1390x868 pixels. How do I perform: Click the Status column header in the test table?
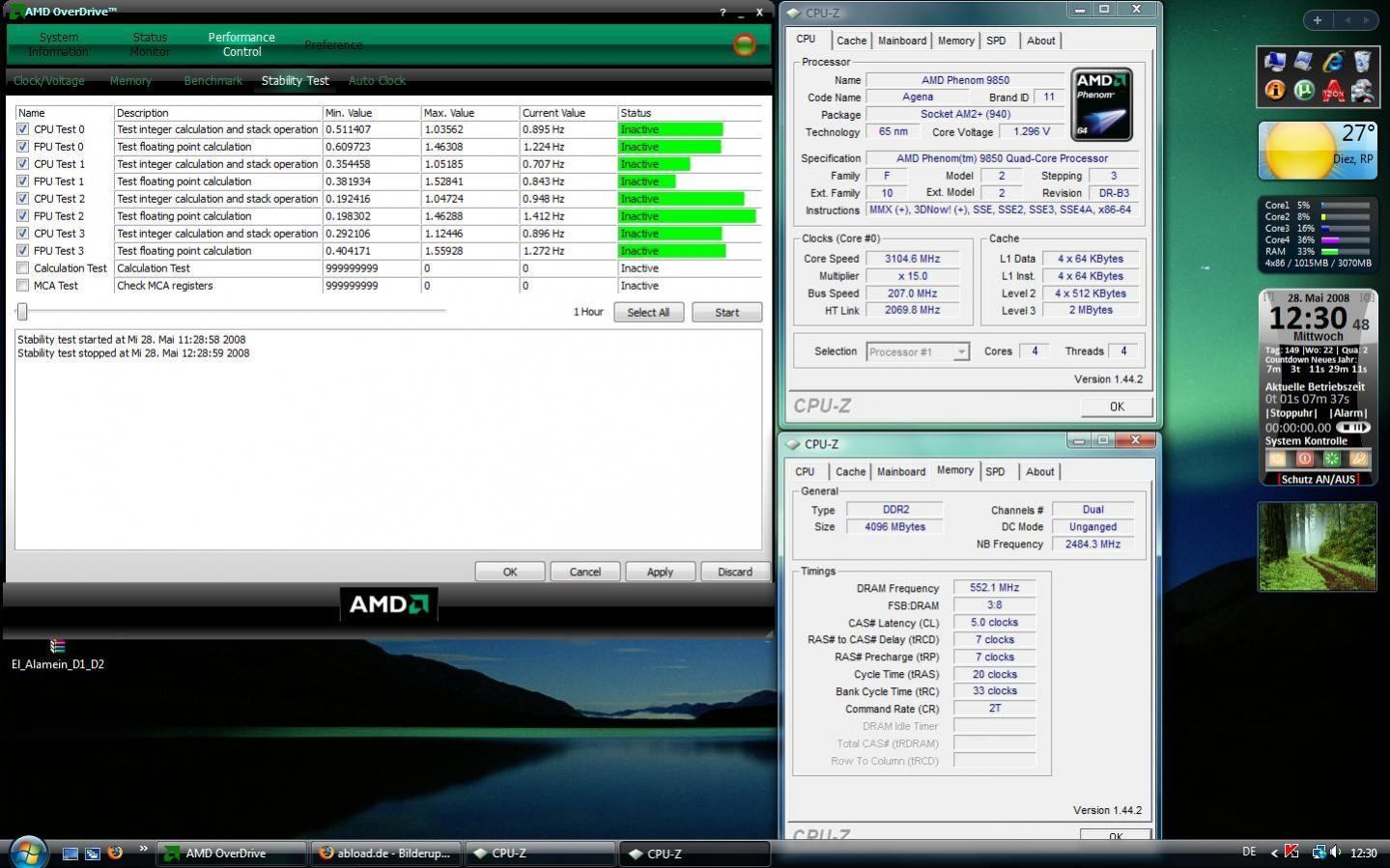pos(690,113)
